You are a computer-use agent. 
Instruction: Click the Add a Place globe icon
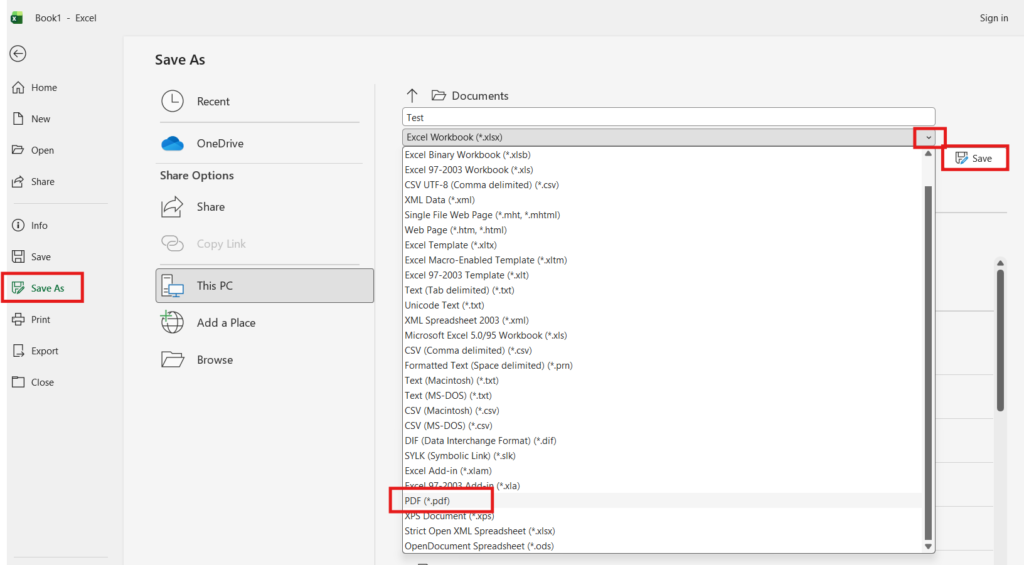coord(173,322)
